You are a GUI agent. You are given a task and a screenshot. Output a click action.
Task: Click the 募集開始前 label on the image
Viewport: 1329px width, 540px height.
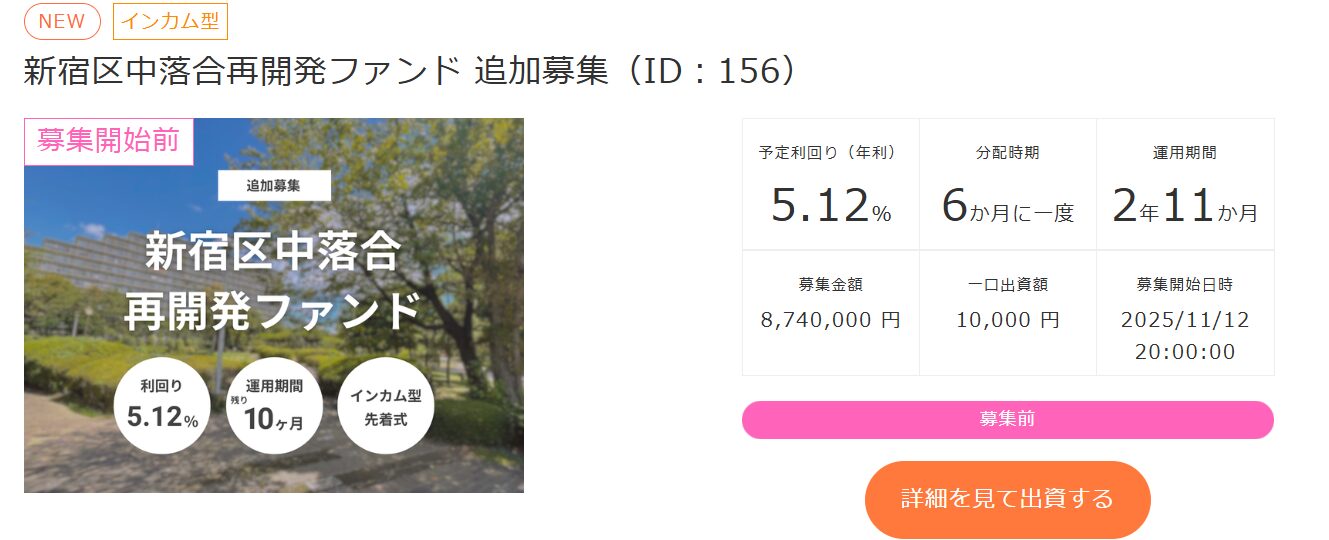[x=108, y=141]
